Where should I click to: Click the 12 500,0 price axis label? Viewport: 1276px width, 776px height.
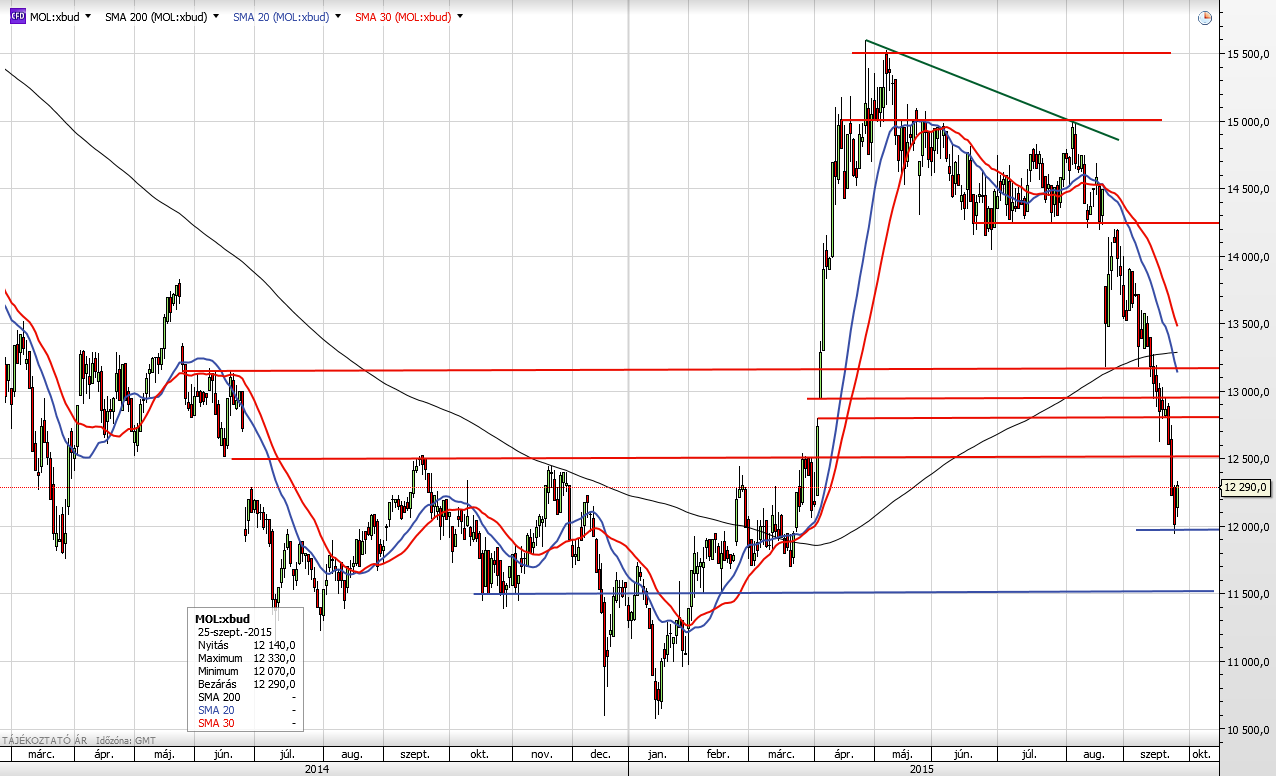(x=1246, y=459)
